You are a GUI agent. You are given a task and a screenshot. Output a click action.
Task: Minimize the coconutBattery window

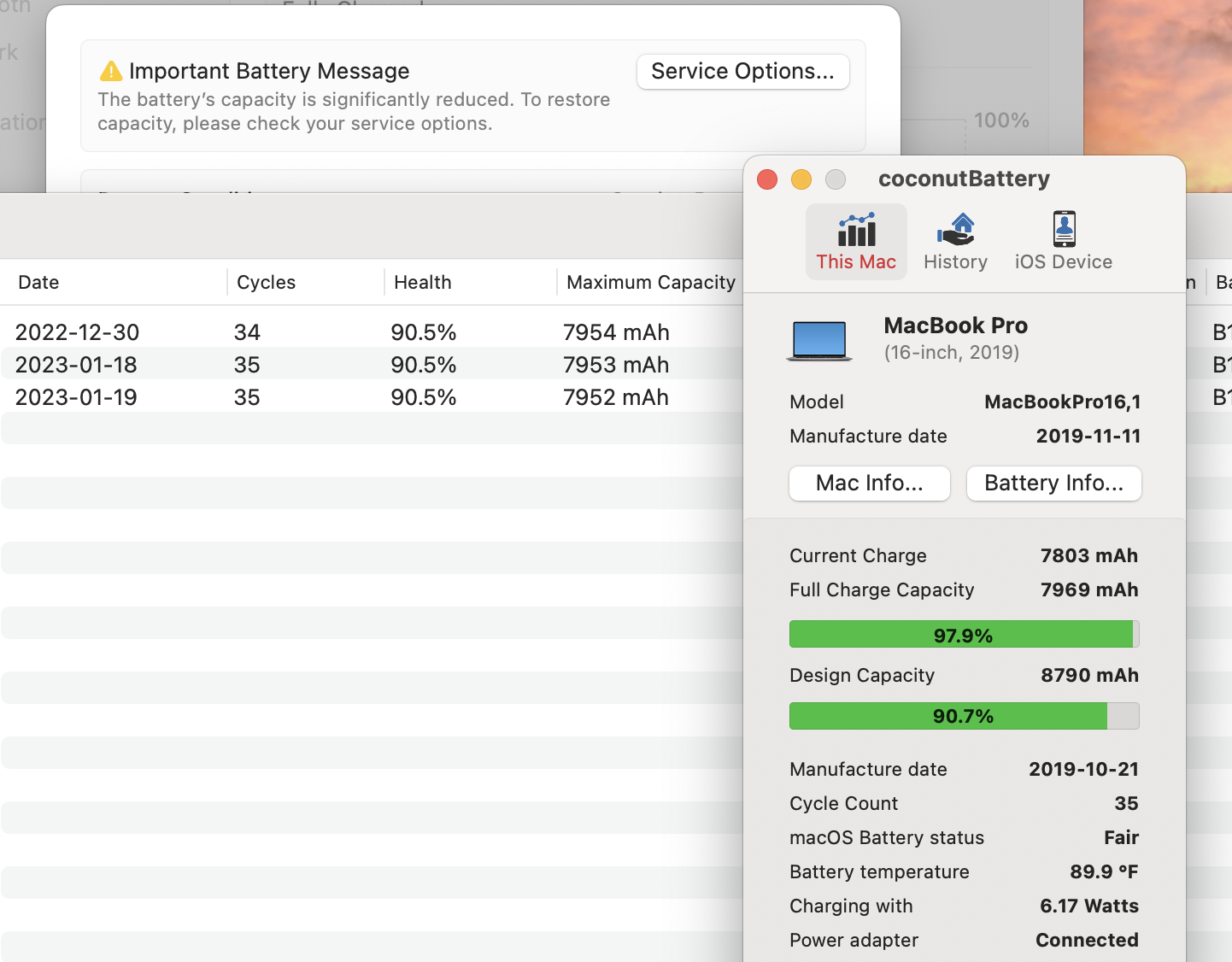[x=801, y=179]
